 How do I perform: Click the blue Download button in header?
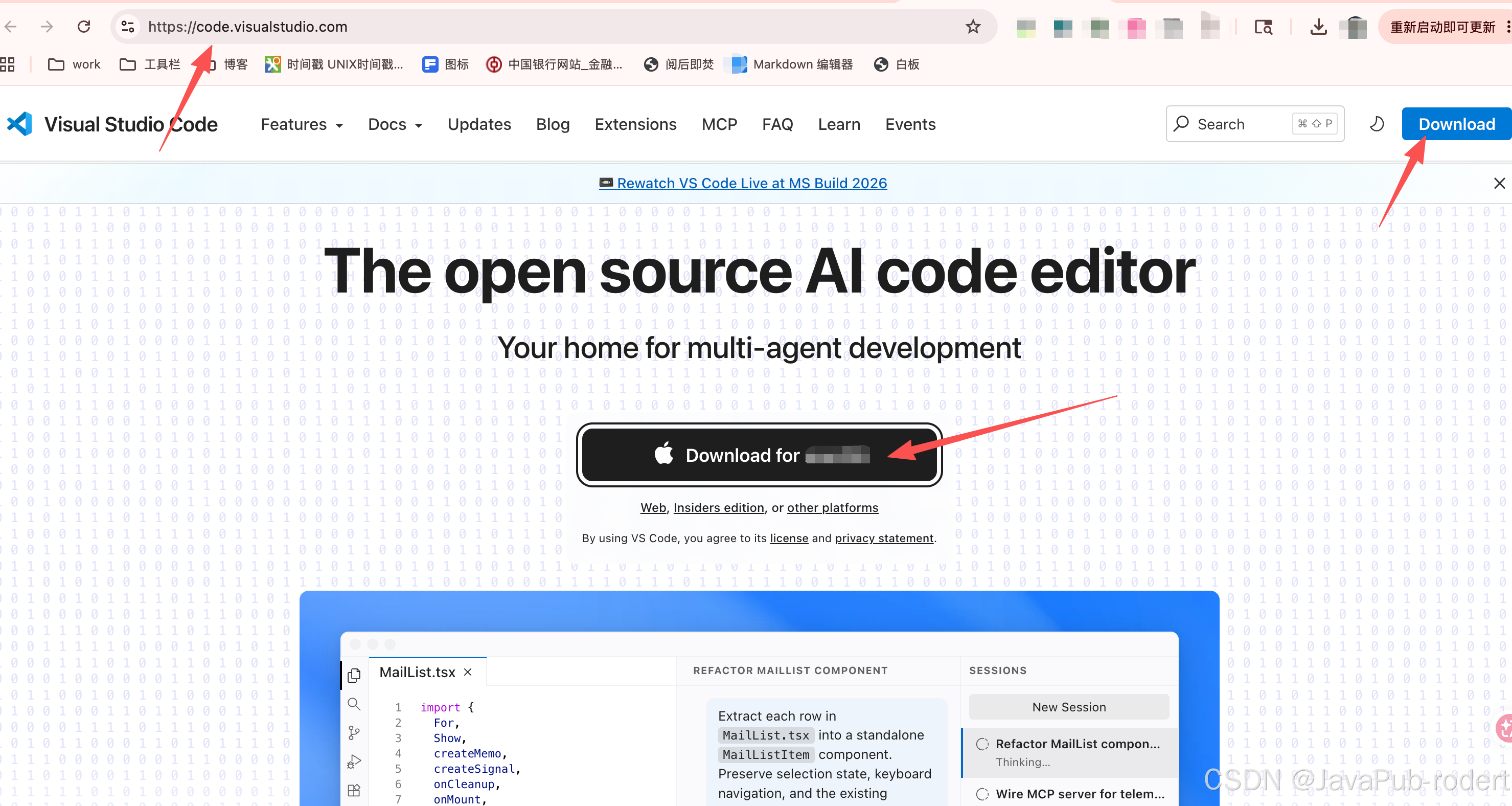tap(1456, 124)
